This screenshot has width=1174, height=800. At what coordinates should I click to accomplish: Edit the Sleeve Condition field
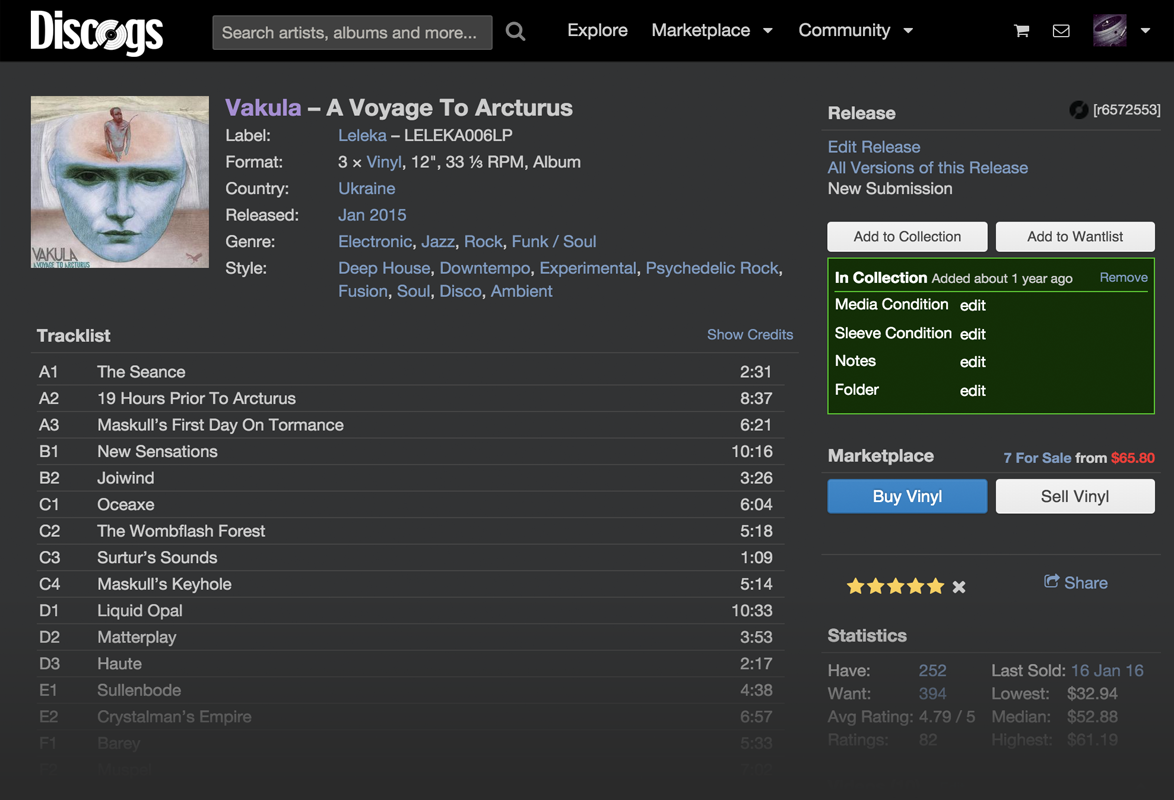click(973, 334)
